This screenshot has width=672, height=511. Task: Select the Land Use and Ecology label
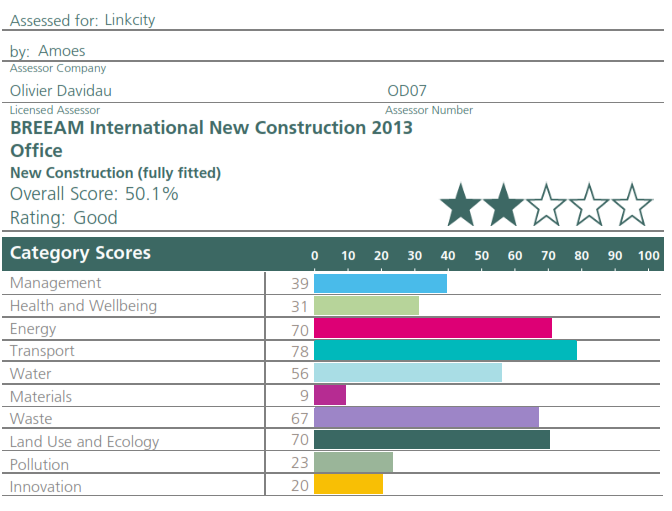coord(84,442)
